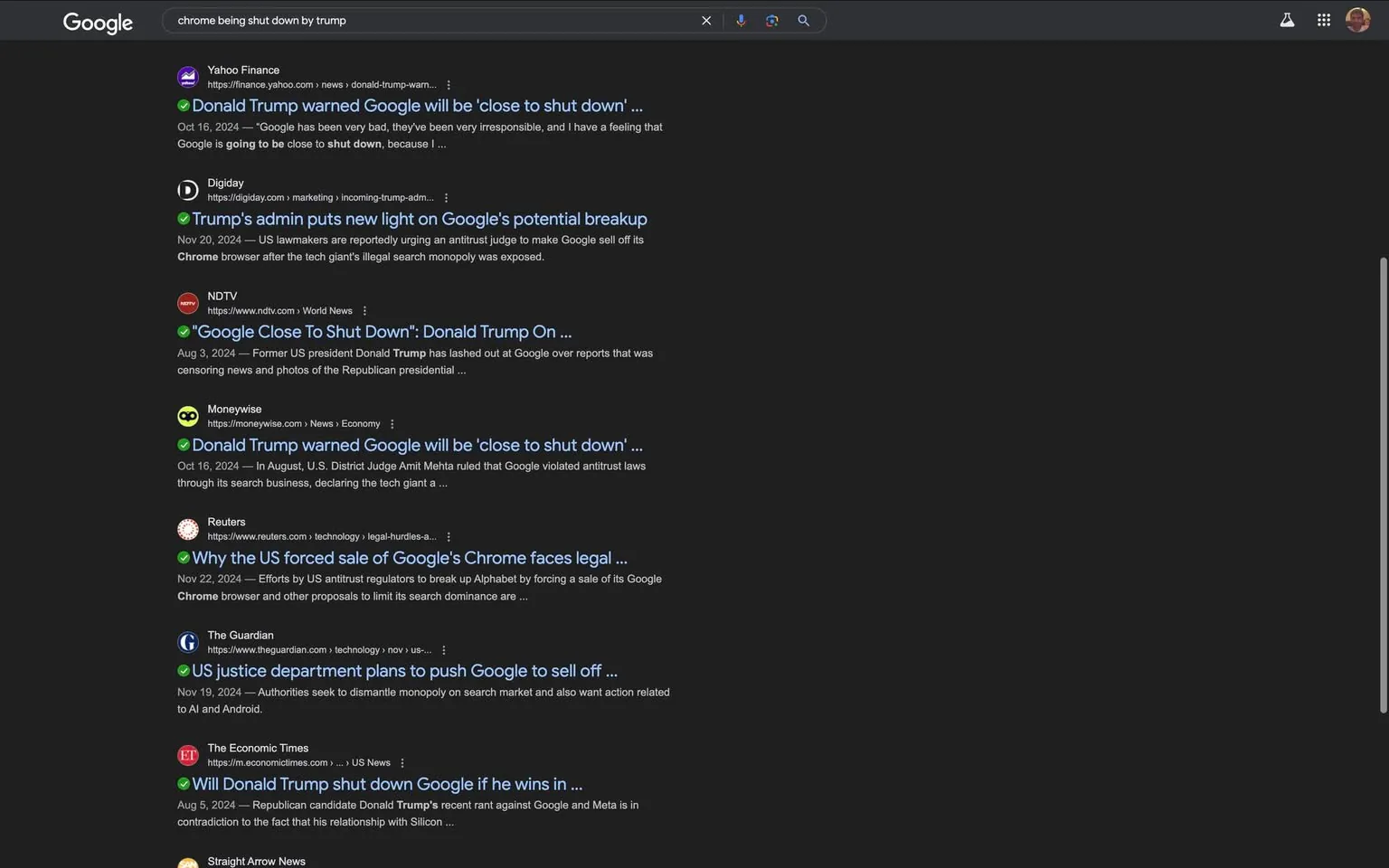Click The Guardian site favicon
This screenshot has height=868, width=1389.
(x=187, y=642)
